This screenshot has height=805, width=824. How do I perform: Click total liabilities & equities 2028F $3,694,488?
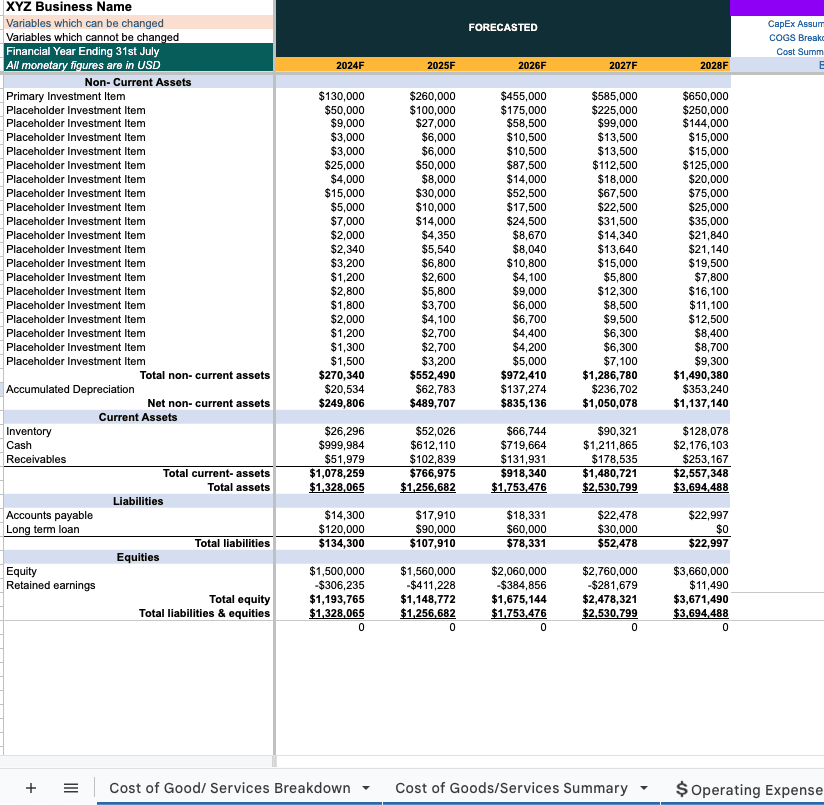701,613
